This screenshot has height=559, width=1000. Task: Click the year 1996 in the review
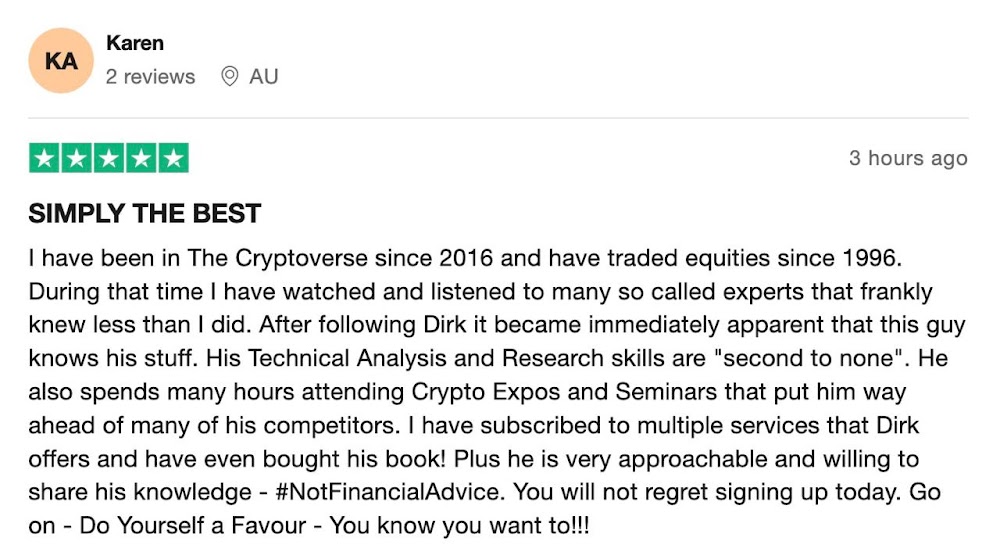pos(875,258)
